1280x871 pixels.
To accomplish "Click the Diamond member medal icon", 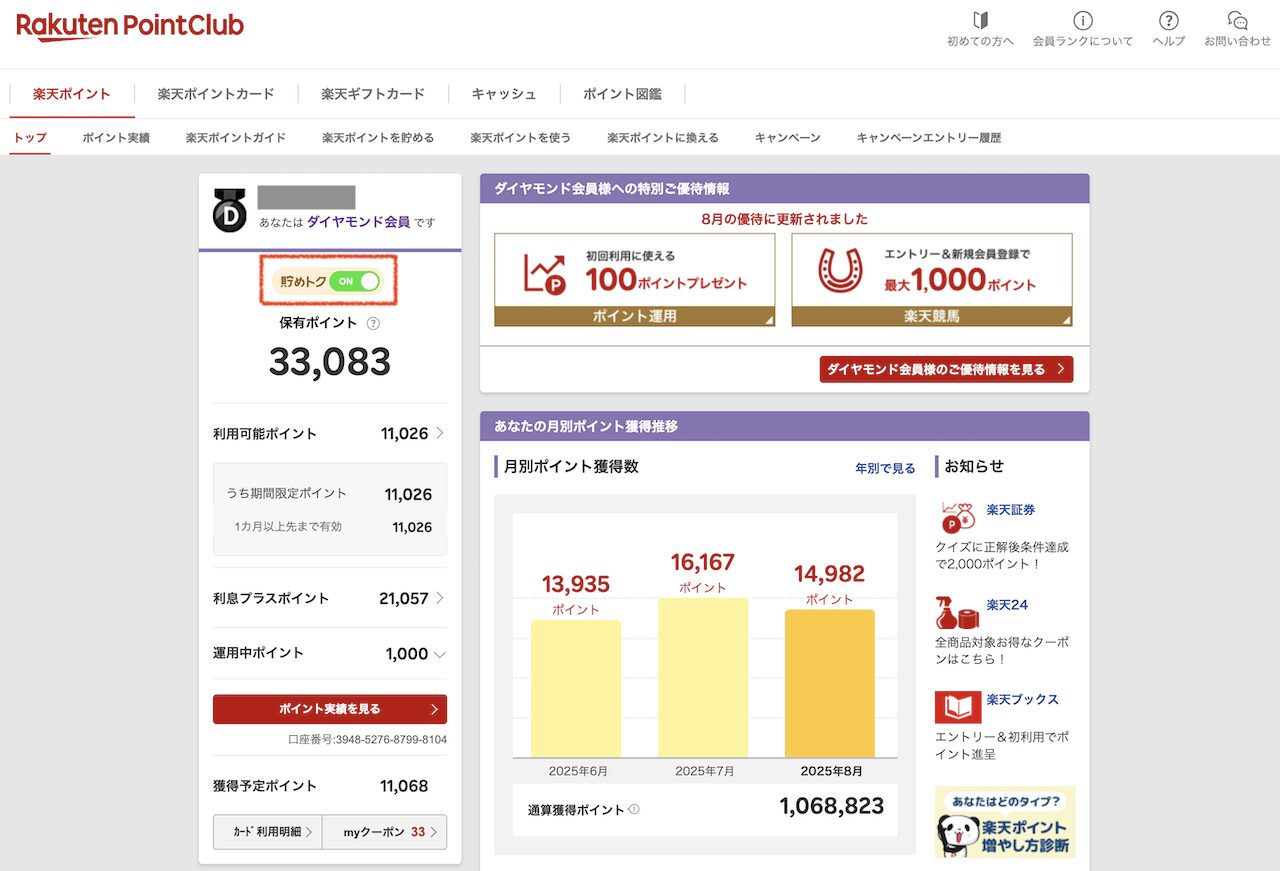I will 229,209.
